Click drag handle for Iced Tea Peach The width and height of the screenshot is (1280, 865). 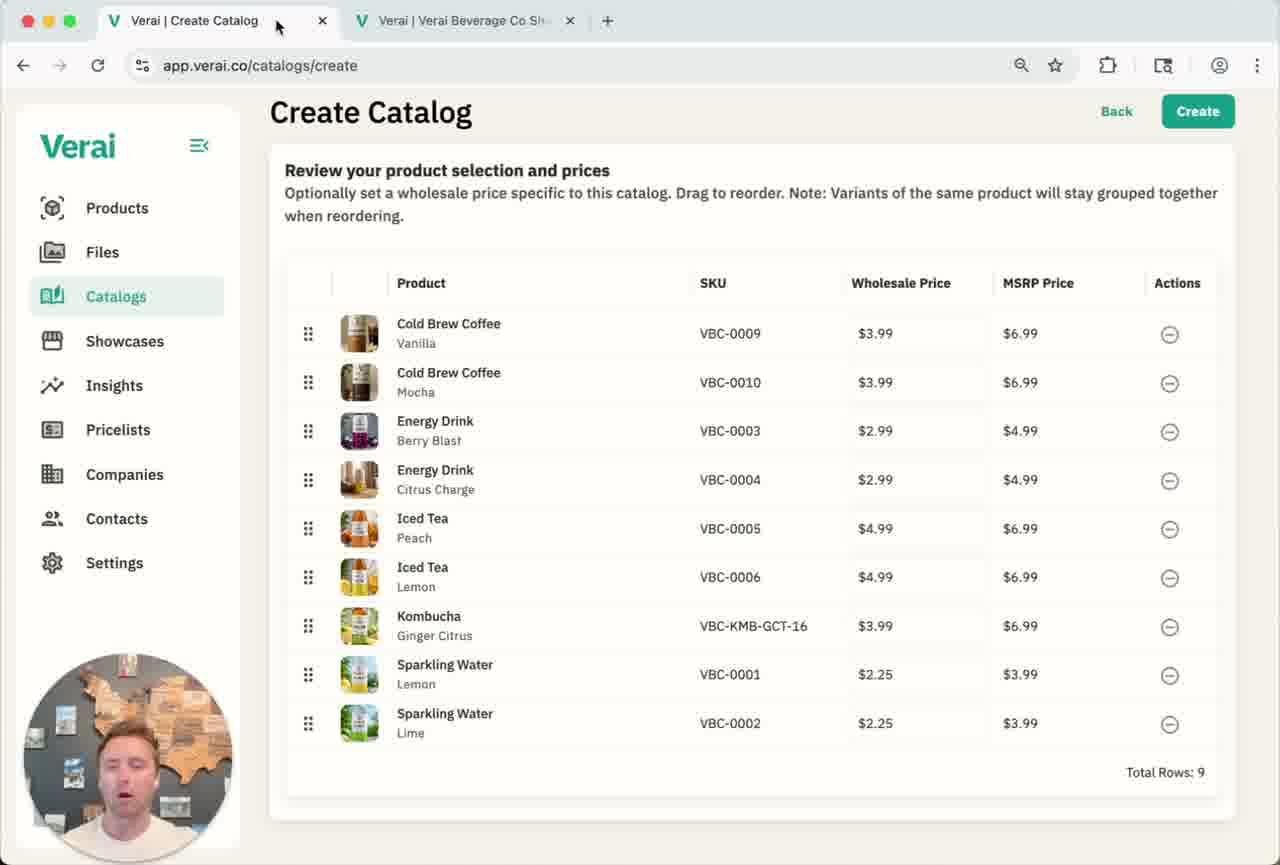pyautogui.click(x=308, y=528)
